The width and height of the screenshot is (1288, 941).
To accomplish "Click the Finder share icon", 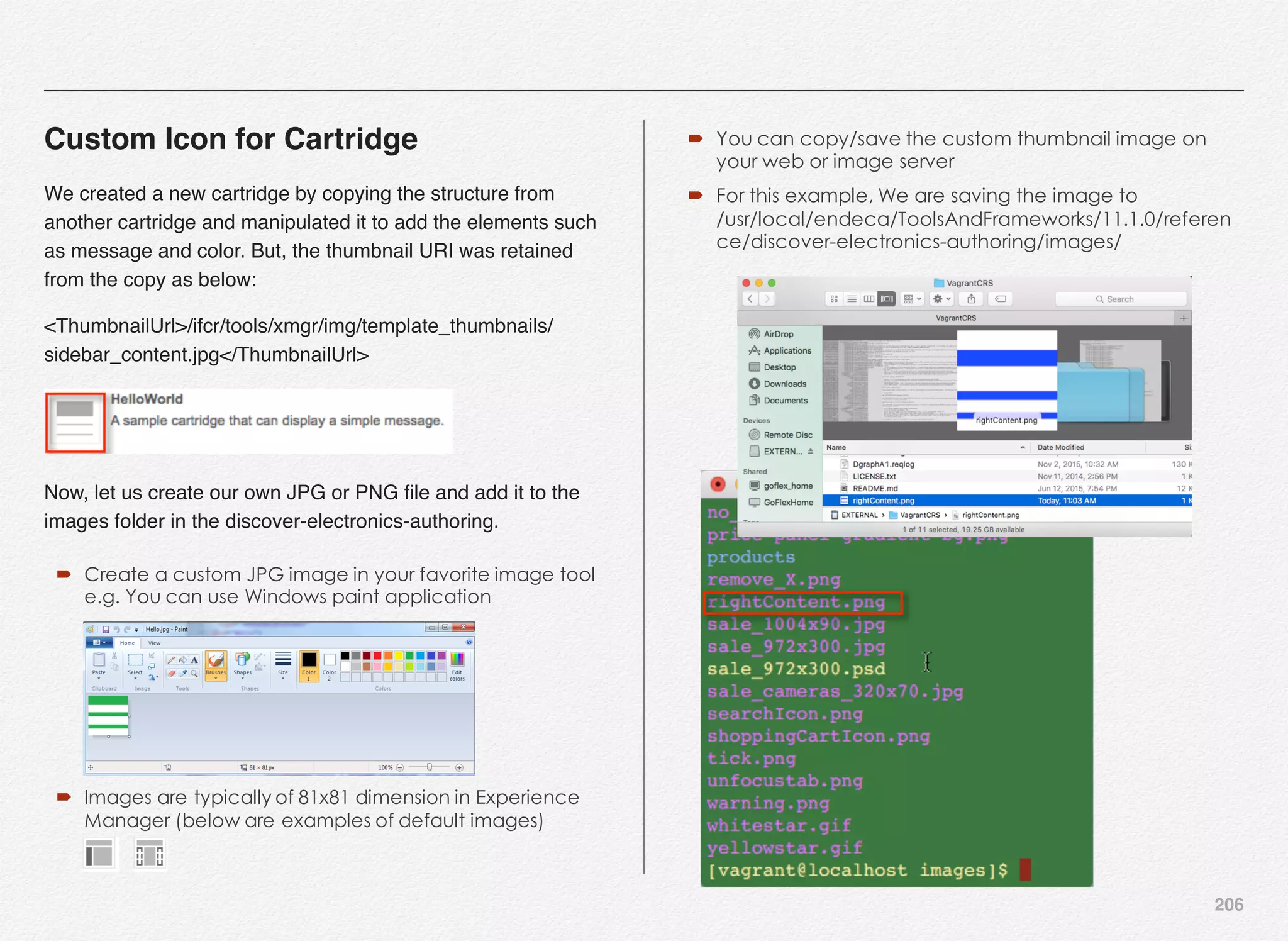I will [971, 299].
